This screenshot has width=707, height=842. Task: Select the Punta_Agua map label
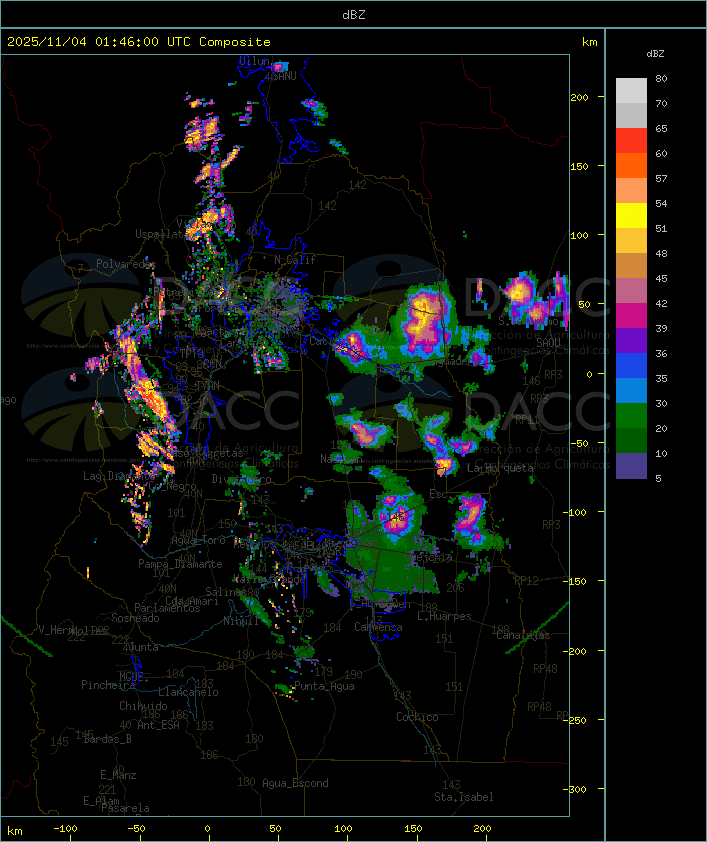(324, 686)
